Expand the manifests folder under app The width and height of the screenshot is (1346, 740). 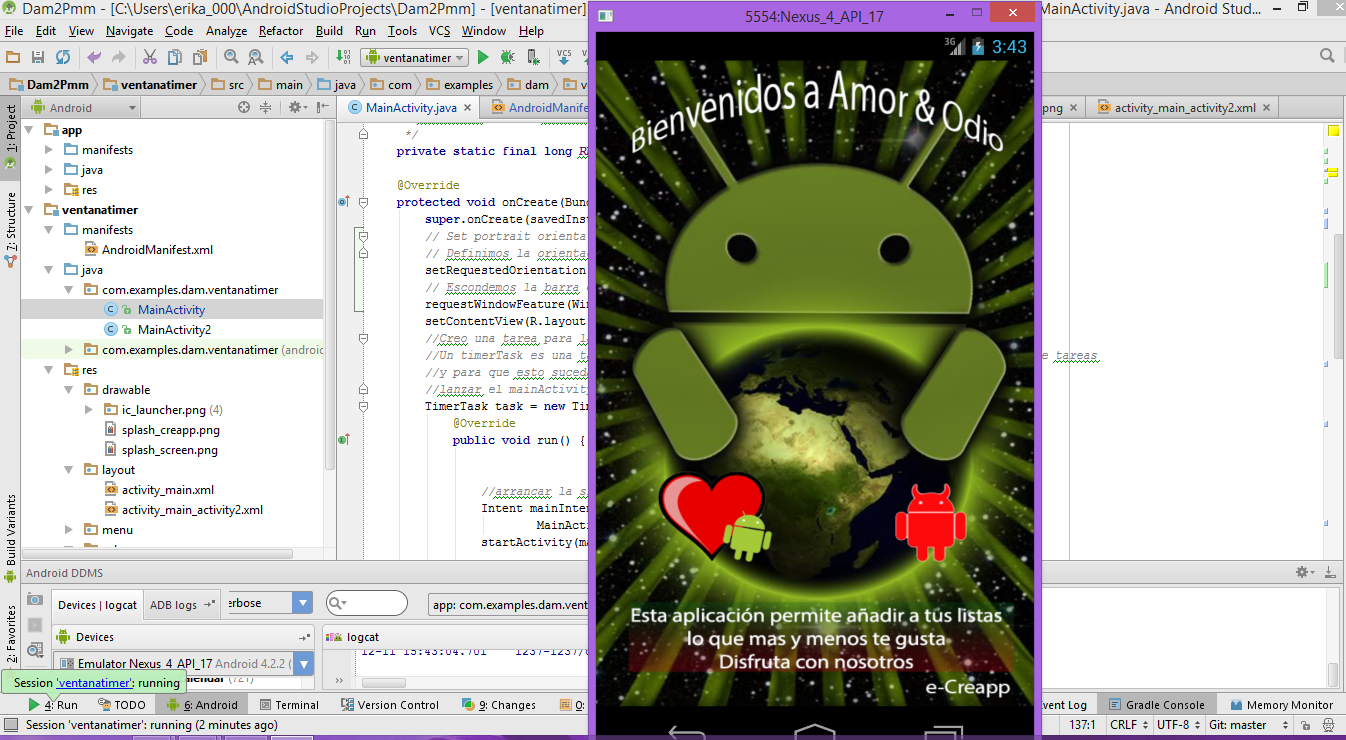point(49,150)
